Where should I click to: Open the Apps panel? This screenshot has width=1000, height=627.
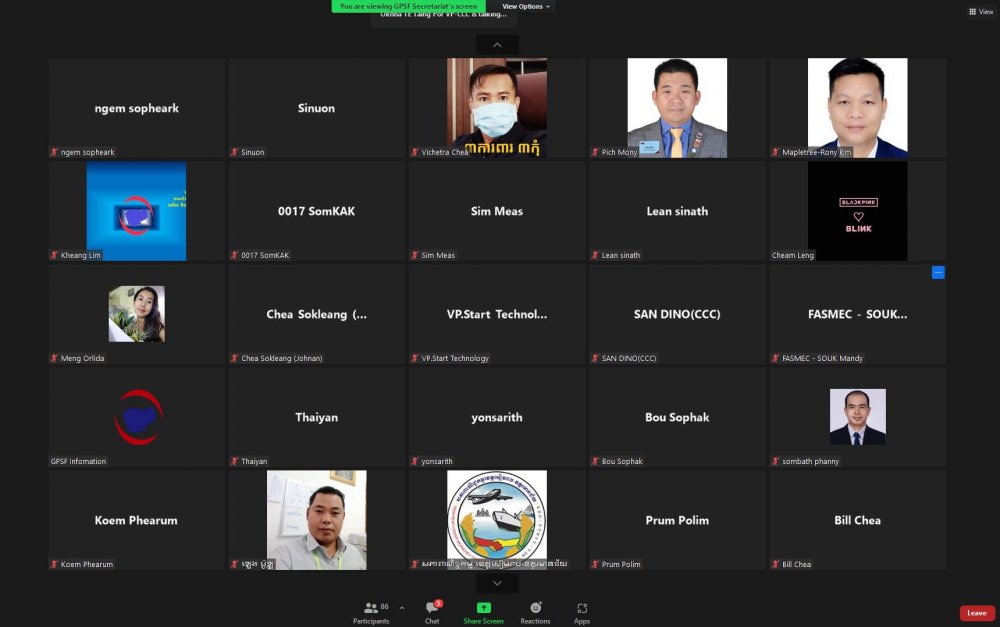tap(582, 611)
